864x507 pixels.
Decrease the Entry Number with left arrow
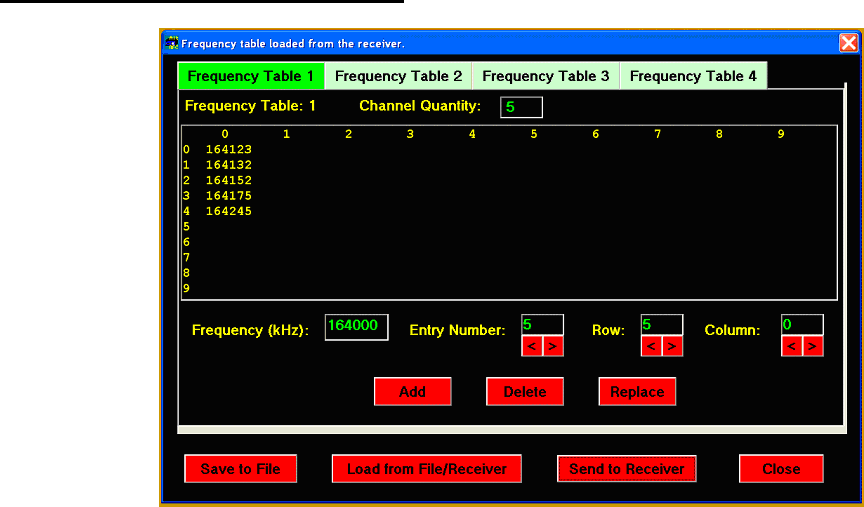532,346
